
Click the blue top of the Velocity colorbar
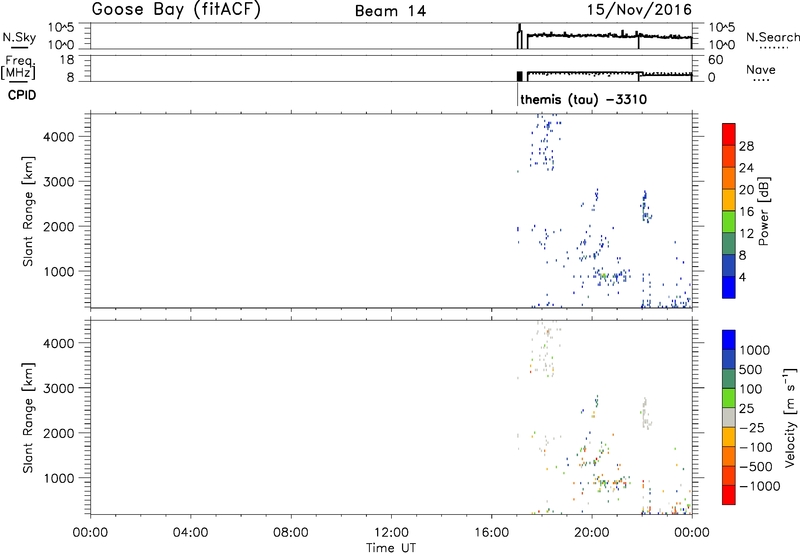click(729, 340)
